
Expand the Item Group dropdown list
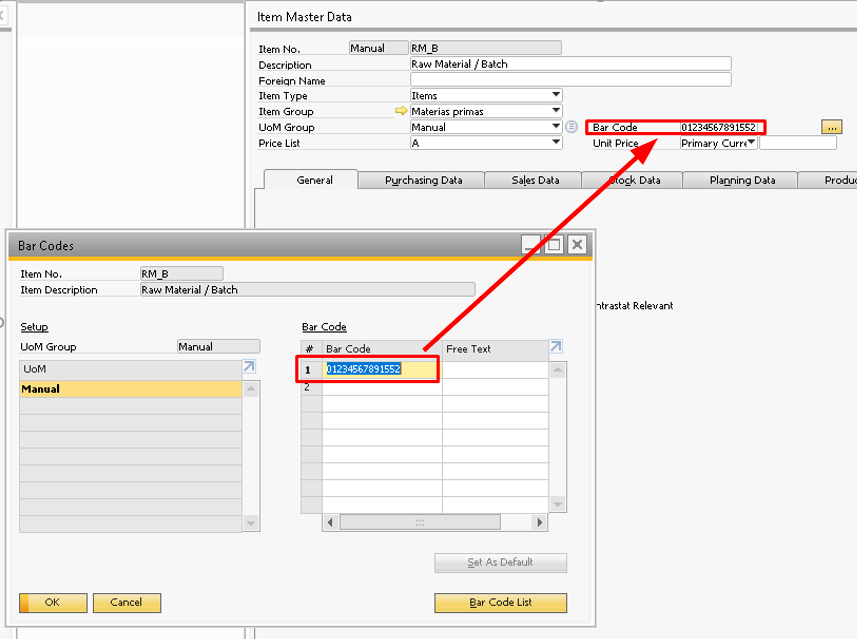556,112
